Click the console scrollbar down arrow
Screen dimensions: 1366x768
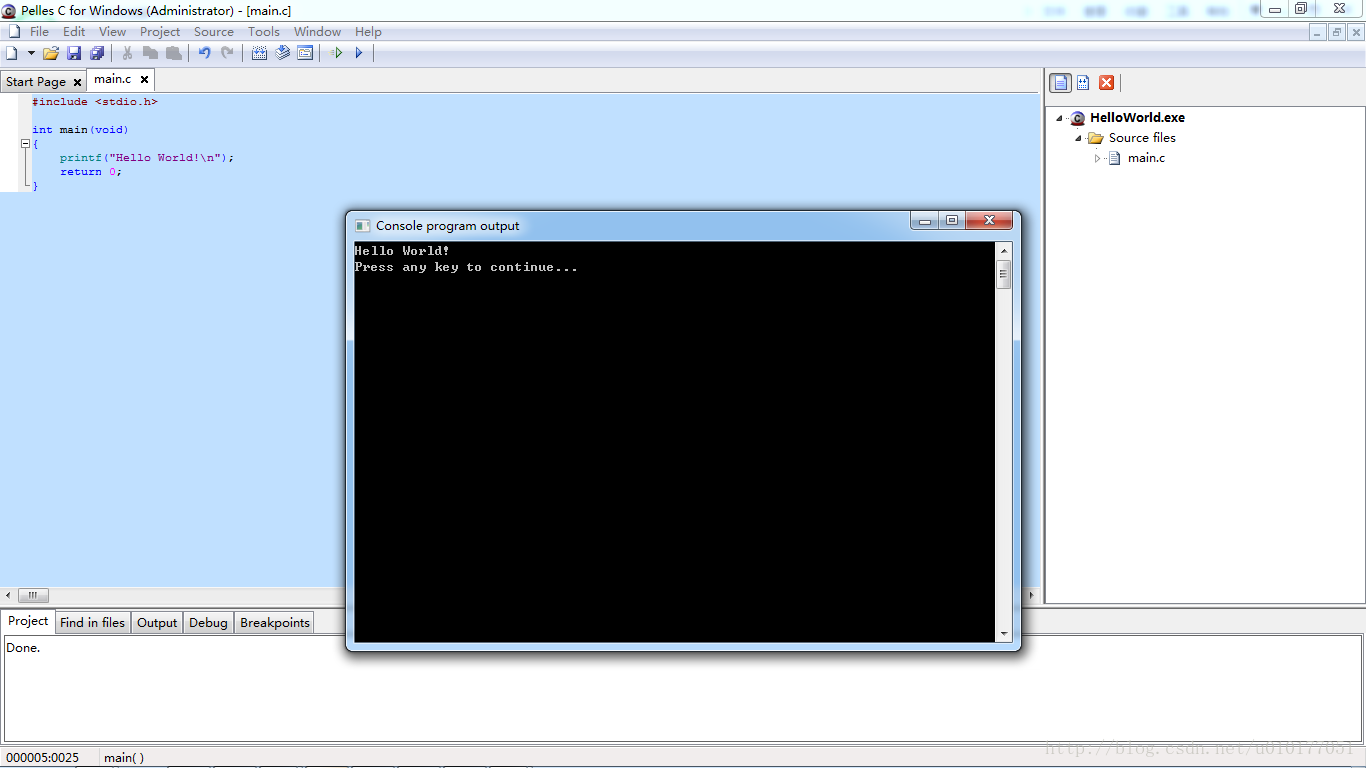point(1004,634)
